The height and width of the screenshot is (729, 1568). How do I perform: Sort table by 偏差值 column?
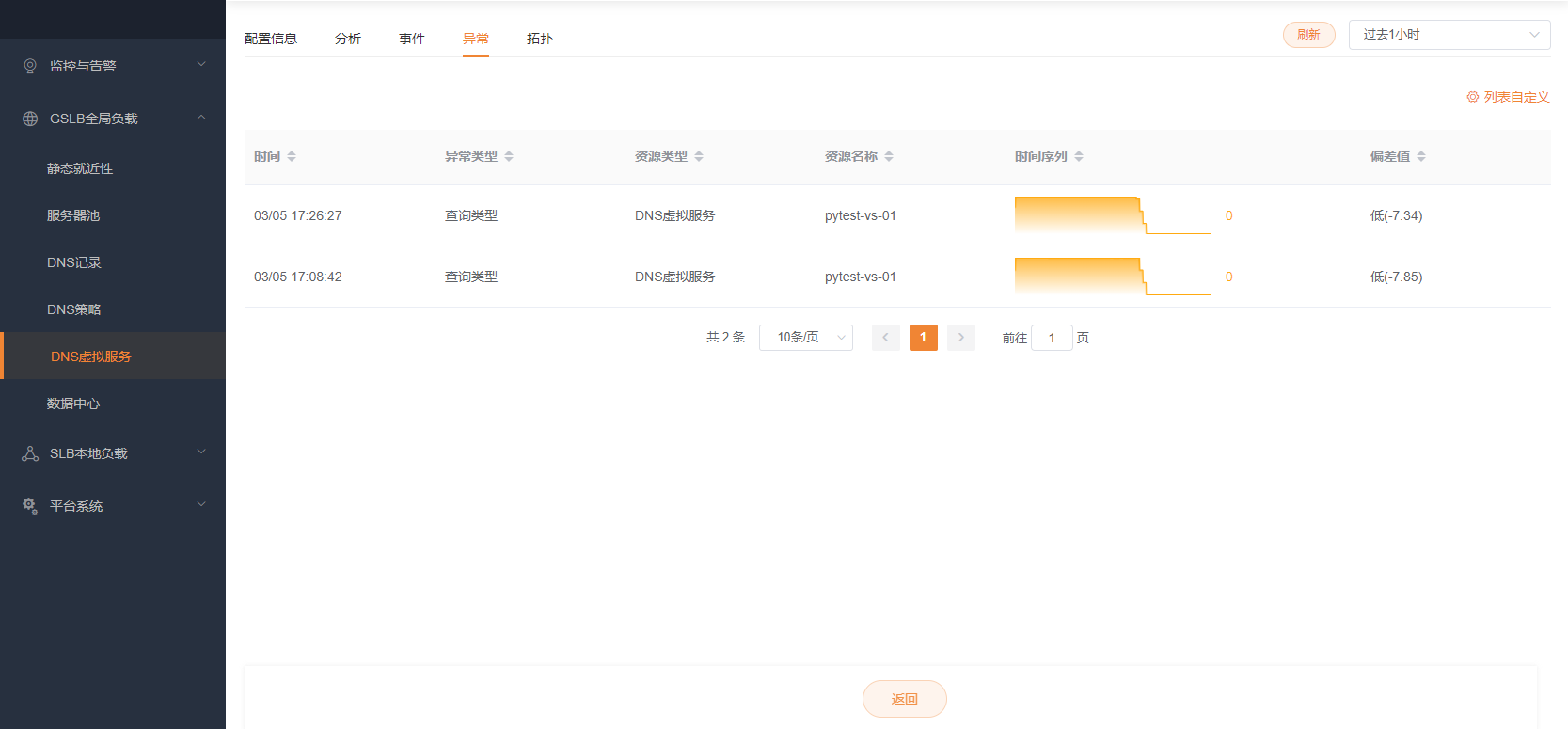click(1421, 156)
